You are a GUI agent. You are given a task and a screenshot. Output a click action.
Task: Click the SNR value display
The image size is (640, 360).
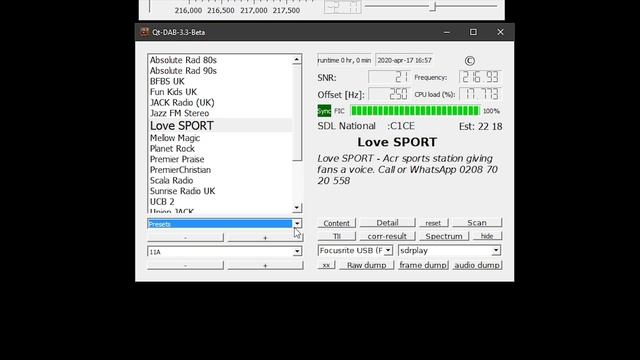pos(389,77)
